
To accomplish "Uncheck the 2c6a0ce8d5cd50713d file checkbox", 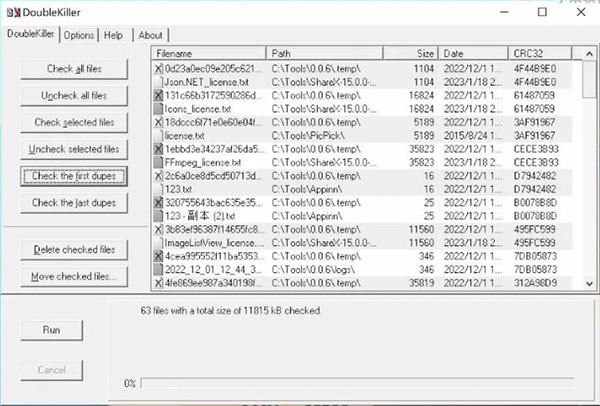I will click(158, 176).
